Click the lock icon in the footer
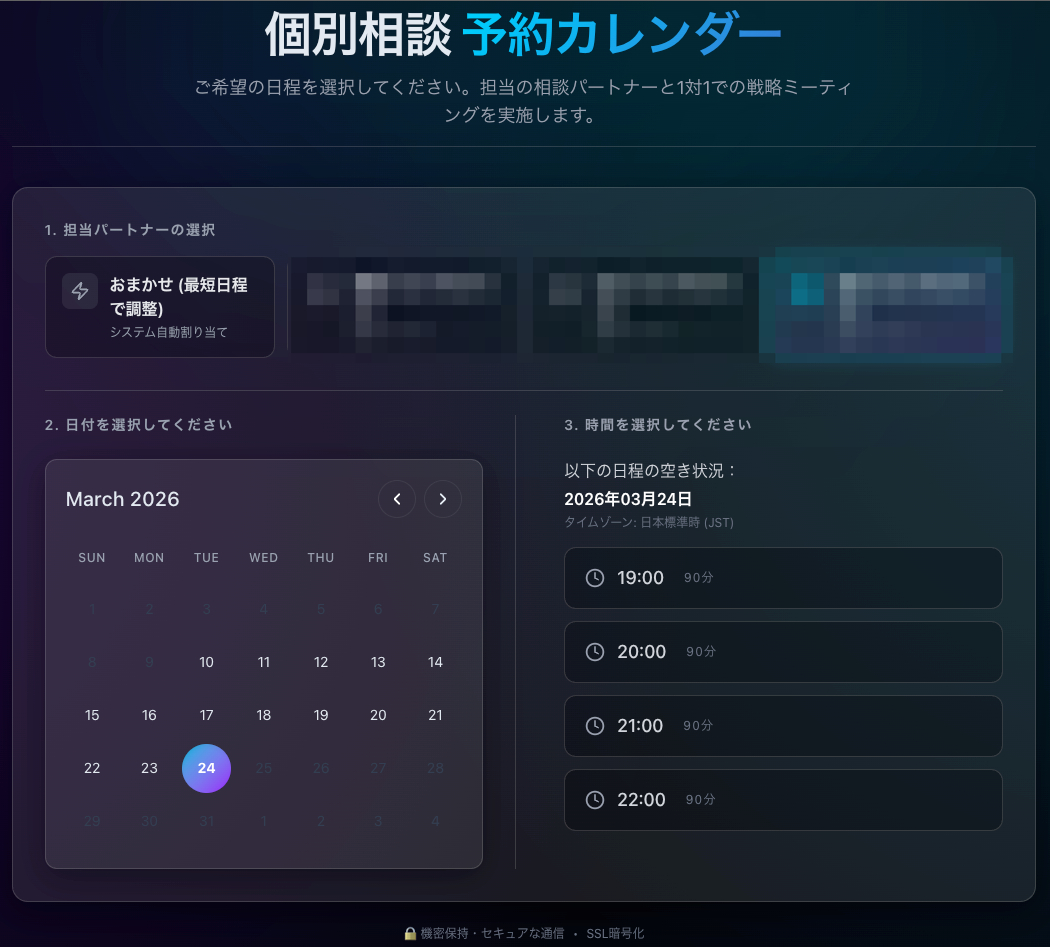 click(409, 932)
